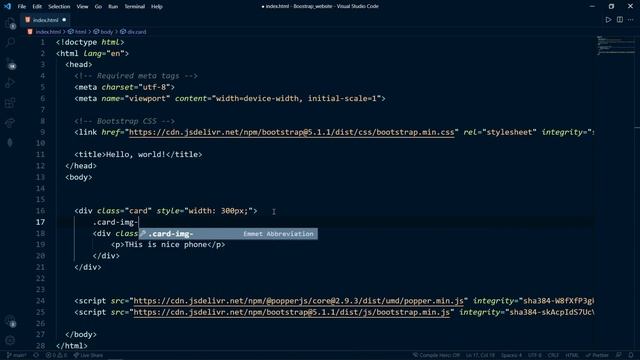This screenshot has height=360, width=640.
Task: Open the Run and Debug view
Action: (10, 83)
